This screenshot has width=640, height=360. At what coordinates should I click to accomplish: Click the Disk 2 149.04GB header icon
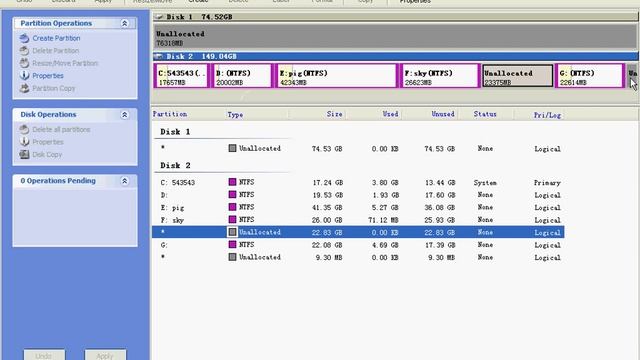coord(158,56)
